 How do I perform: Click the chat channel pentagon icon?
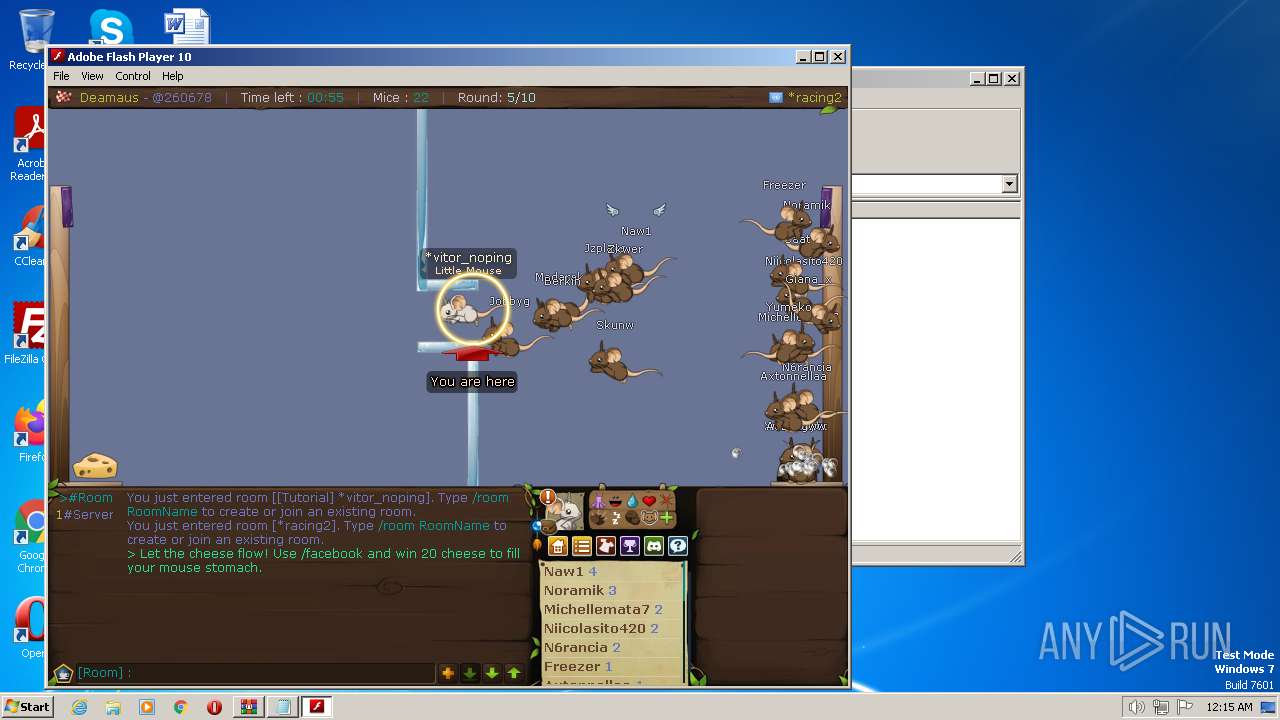tap(63, 673)
